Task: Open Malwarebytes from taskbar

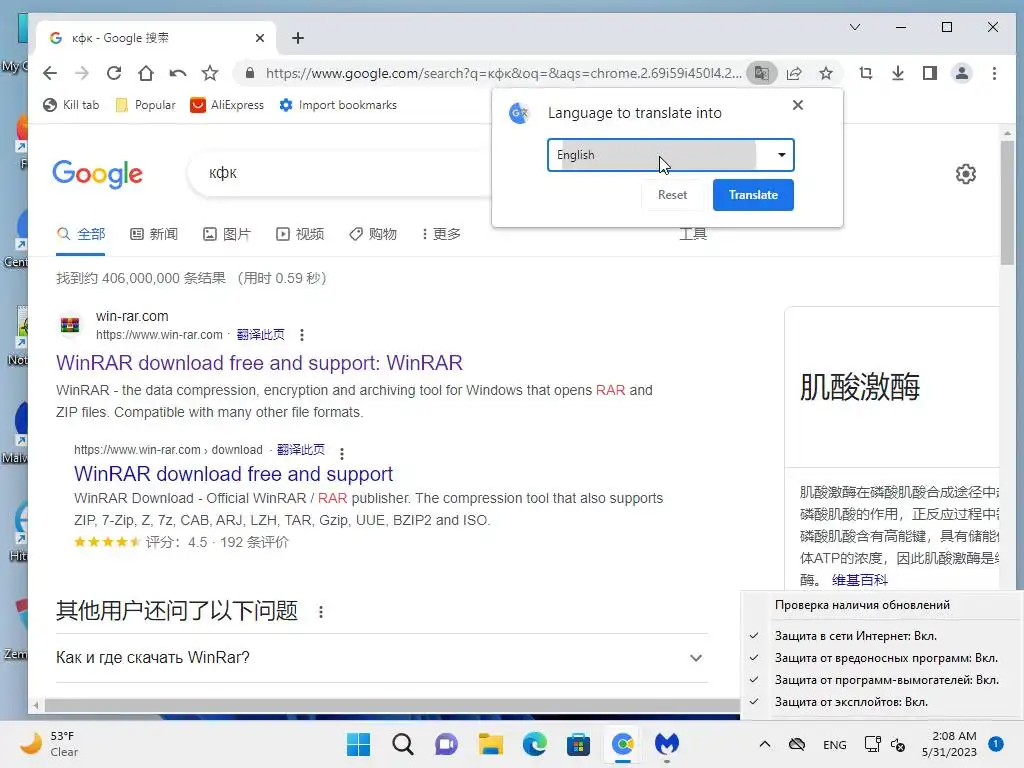Action: pos(667,744)
